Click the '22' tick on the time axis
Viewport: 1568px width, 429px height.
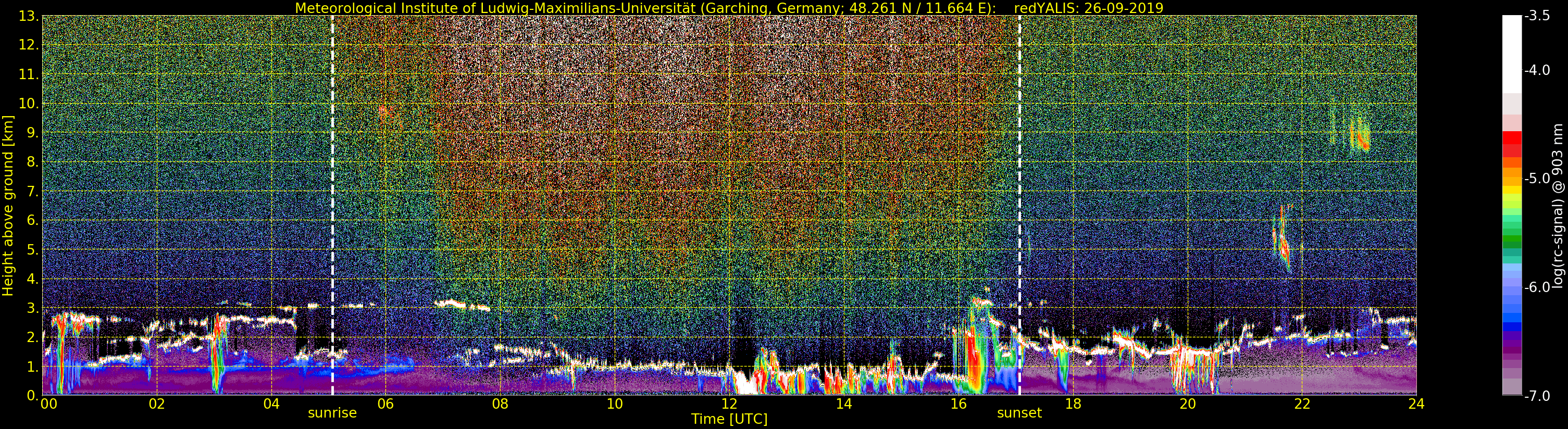tap(1302, 405)
